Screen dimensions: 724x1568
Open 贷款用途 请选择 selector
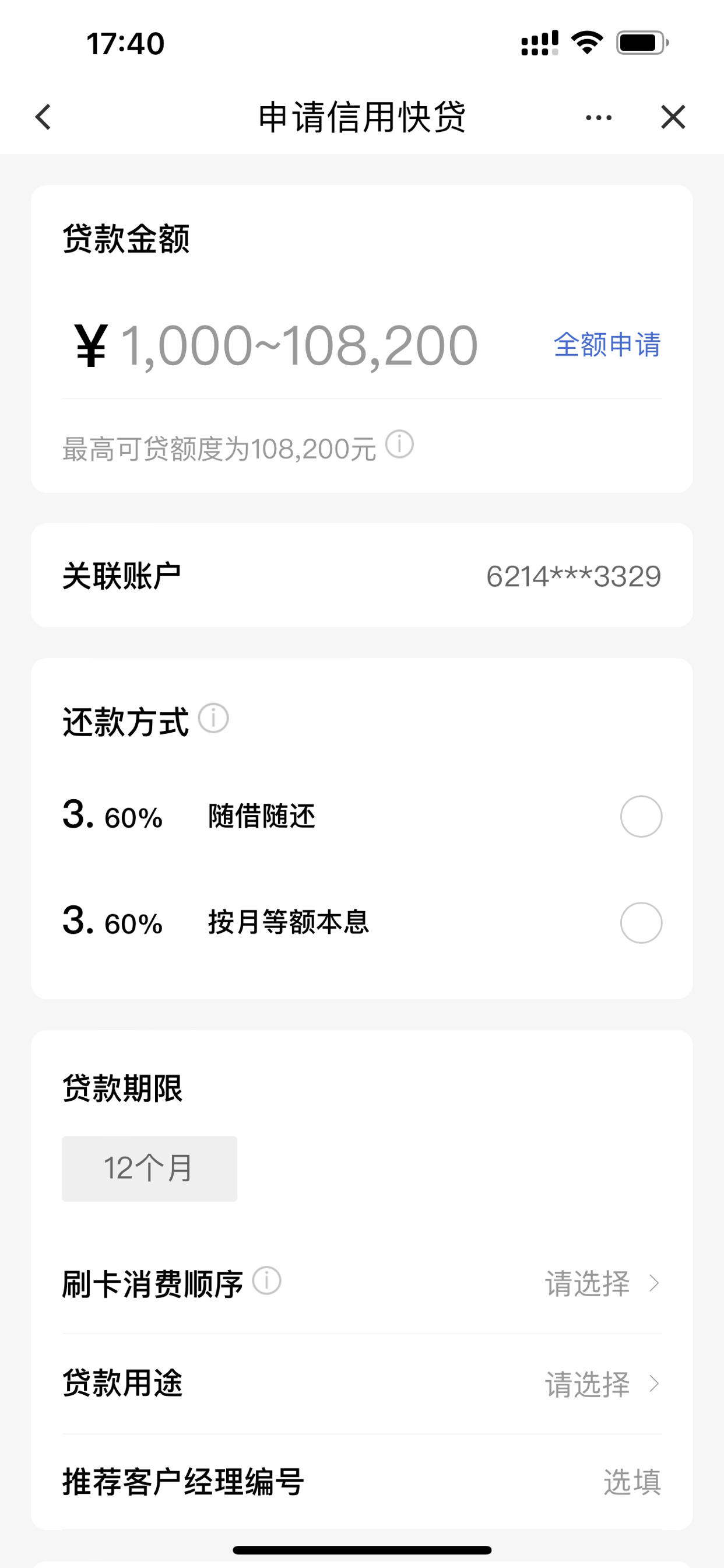(602, 1384)
